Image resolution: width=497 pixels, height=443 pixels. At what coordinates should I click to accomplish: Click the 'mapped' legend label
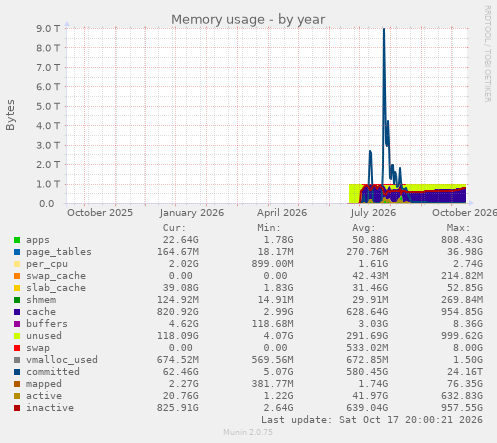tap(44, 384)
